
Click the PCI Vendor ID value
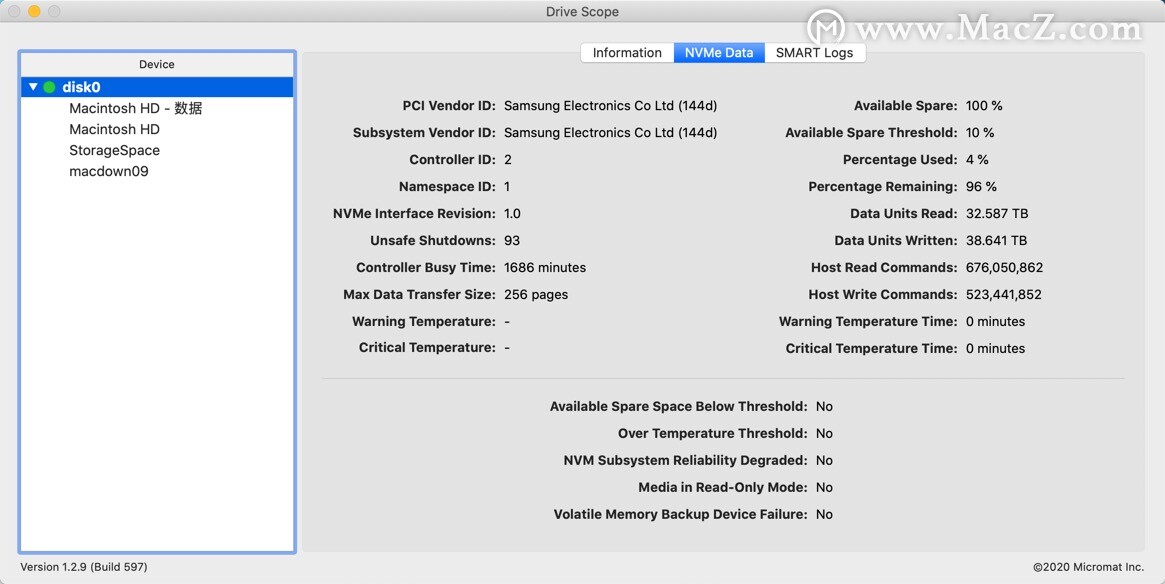click(x=611, y=106)
